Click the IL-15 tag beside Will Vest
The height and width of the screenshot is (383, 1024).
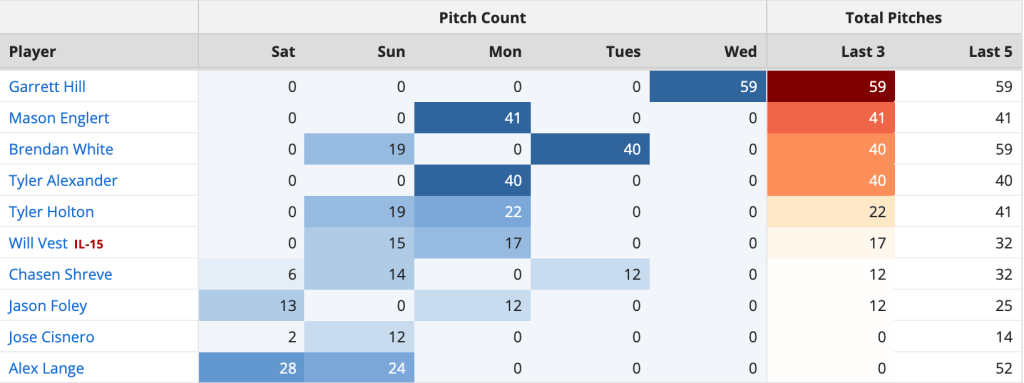(x=88, y=244)
